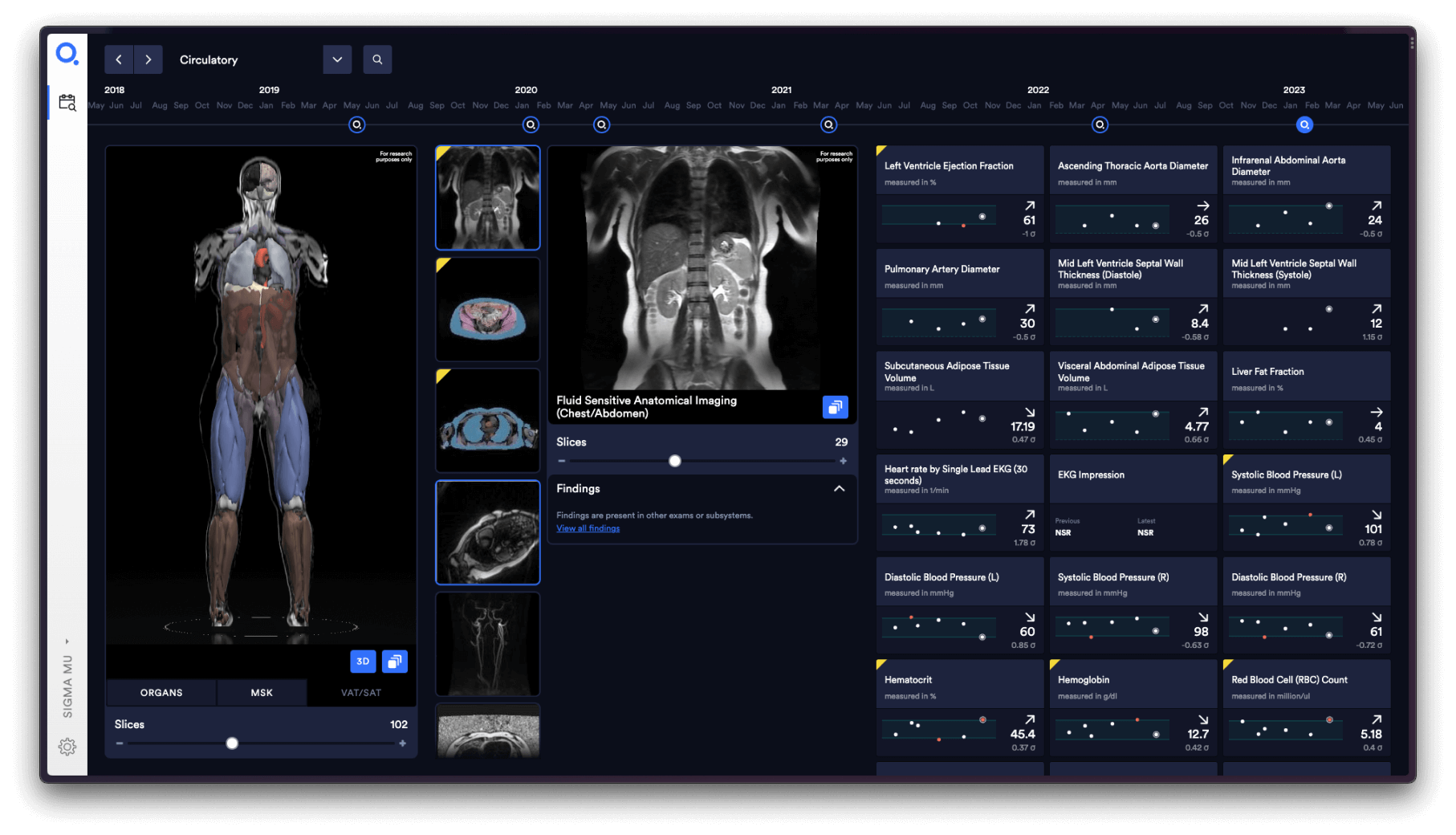Click the forward navigation arrow button
The image size is (1456, 835).
click(148, 59)
